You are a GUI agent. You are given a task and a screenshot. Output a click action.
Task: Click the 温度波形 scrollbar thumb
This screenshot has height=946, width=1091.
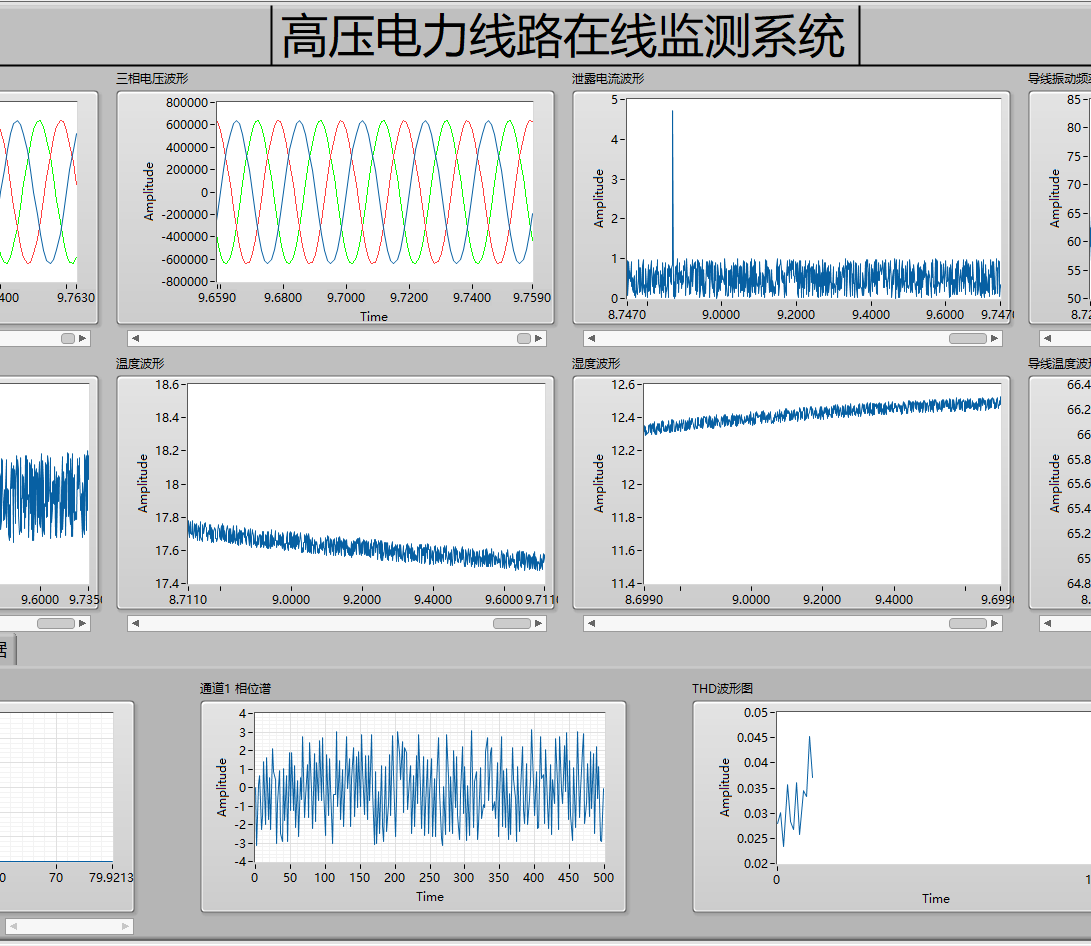[512, 623]
